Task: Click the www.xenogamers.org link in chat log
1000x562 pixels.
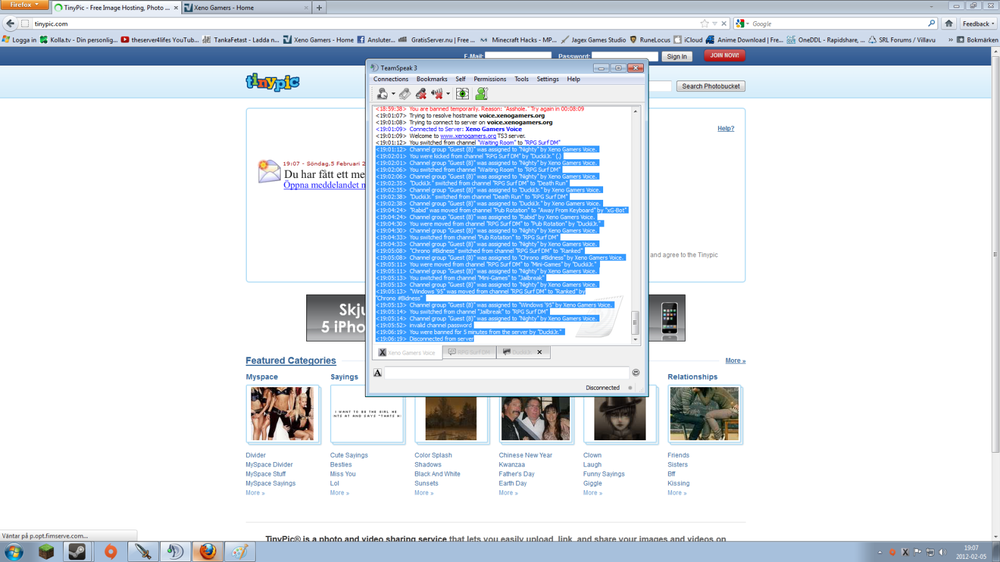Action: point(467,136)
